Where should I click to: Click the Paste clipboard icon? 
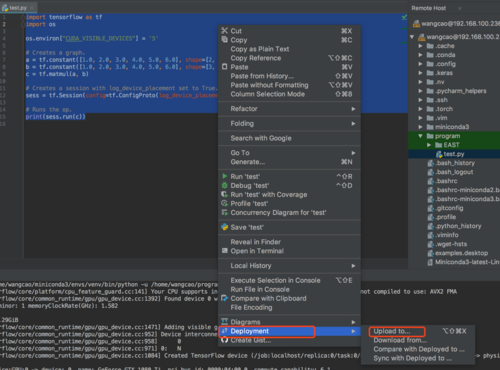pos(225,67)
